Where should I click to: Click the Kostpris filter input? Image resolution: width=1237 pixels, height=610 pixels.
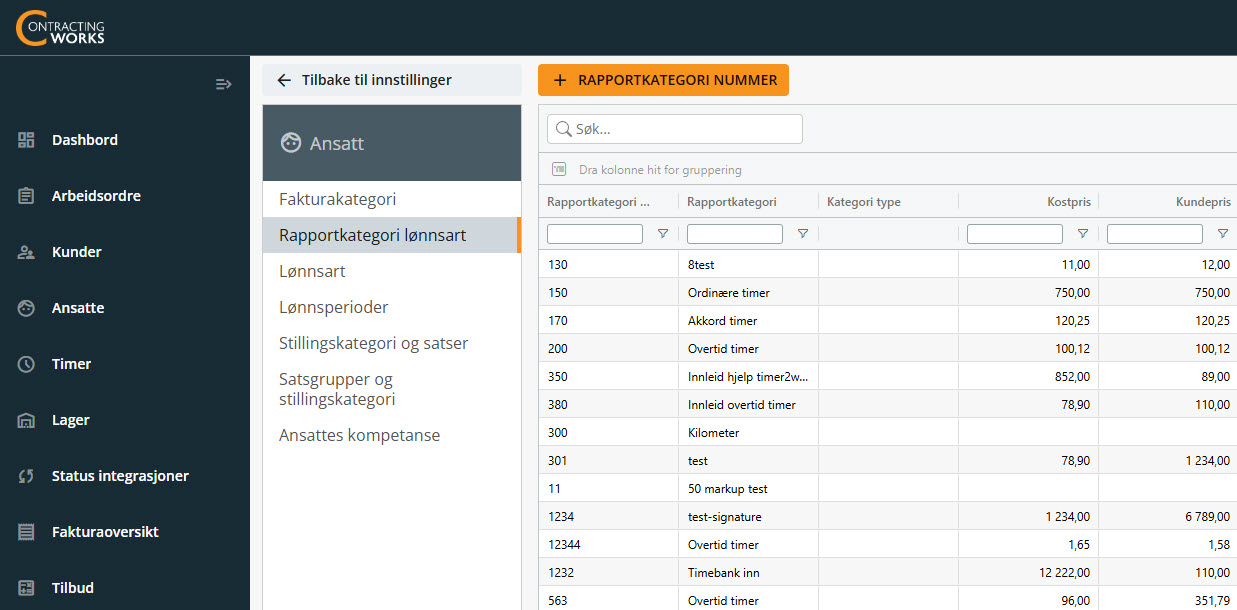pyautogui.click(x=1015, y=234)
